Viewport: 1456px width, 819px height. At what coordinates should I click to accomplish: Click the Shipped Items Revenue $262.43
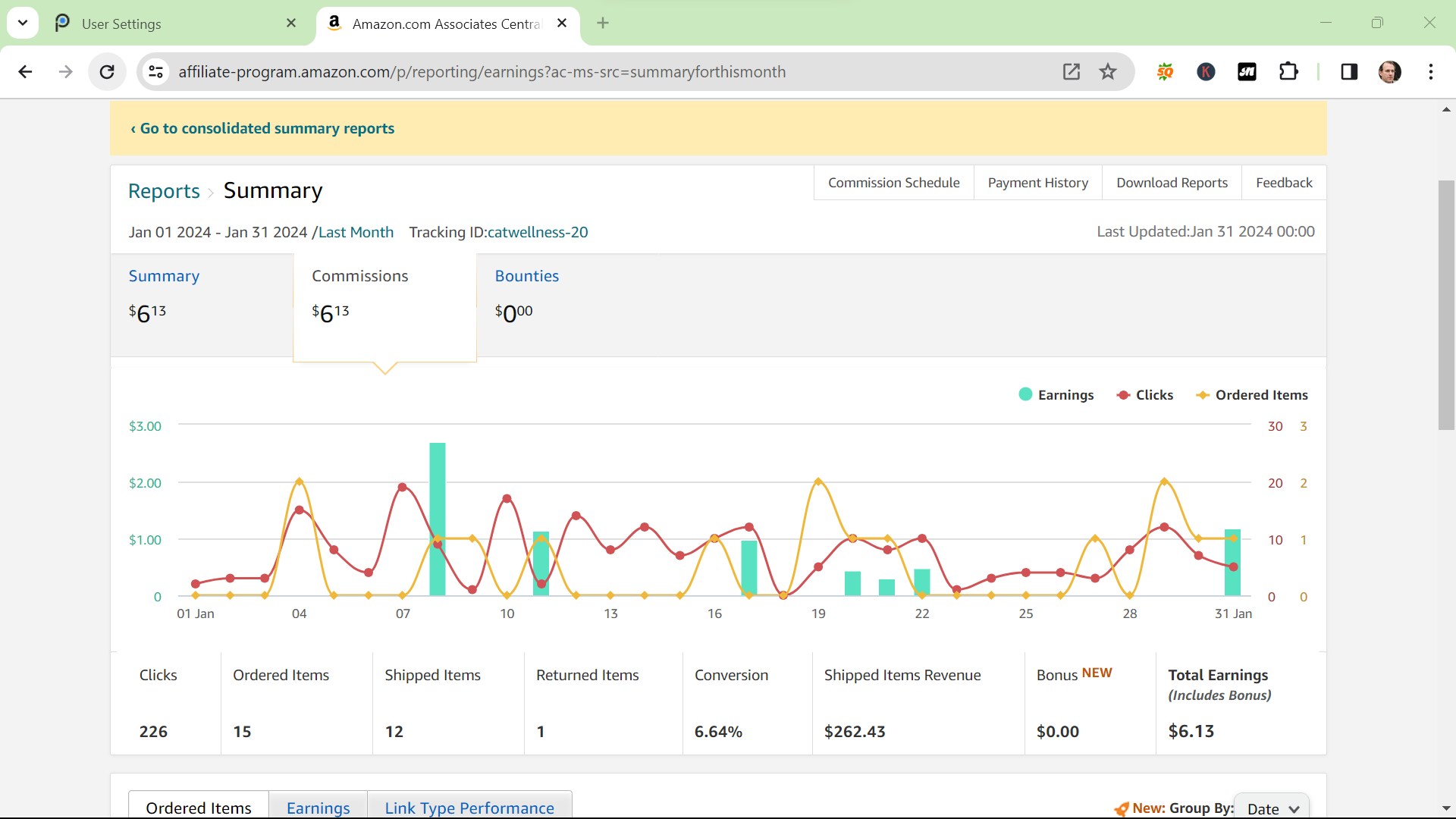[x=855, y=732]
